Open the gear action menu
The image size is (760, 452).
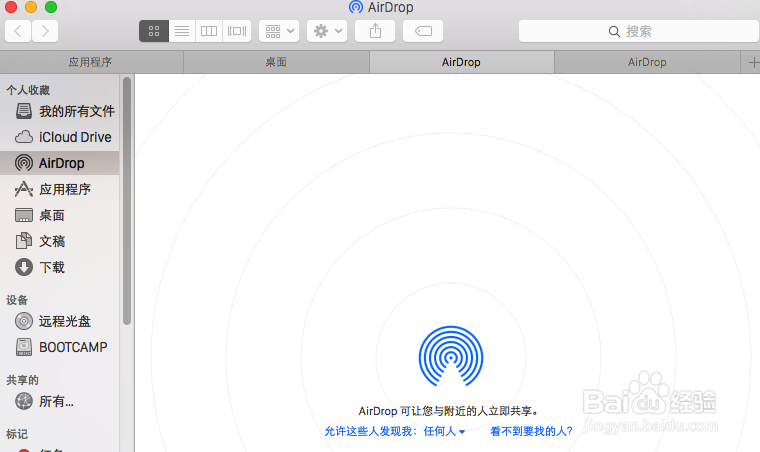click(x=327, y=31)
